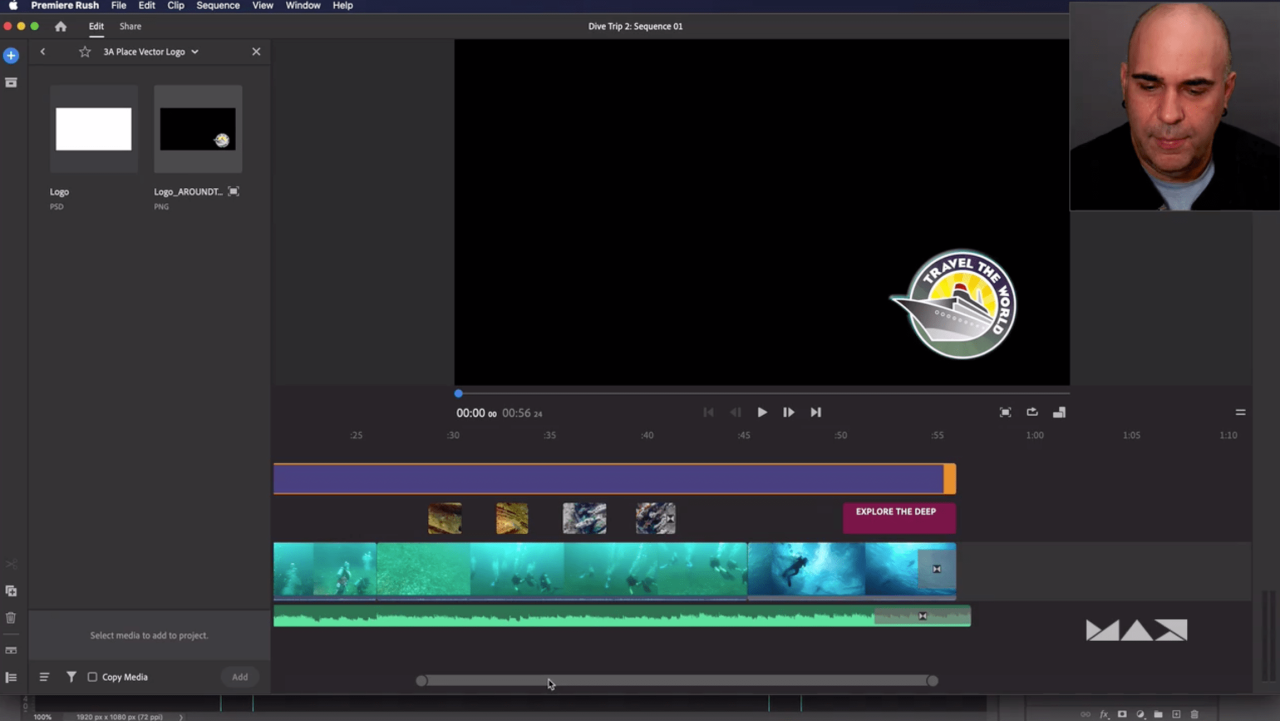Screen dimensions: 1280x721
Task: Click the duplicate clip icon
Action: 11,591
